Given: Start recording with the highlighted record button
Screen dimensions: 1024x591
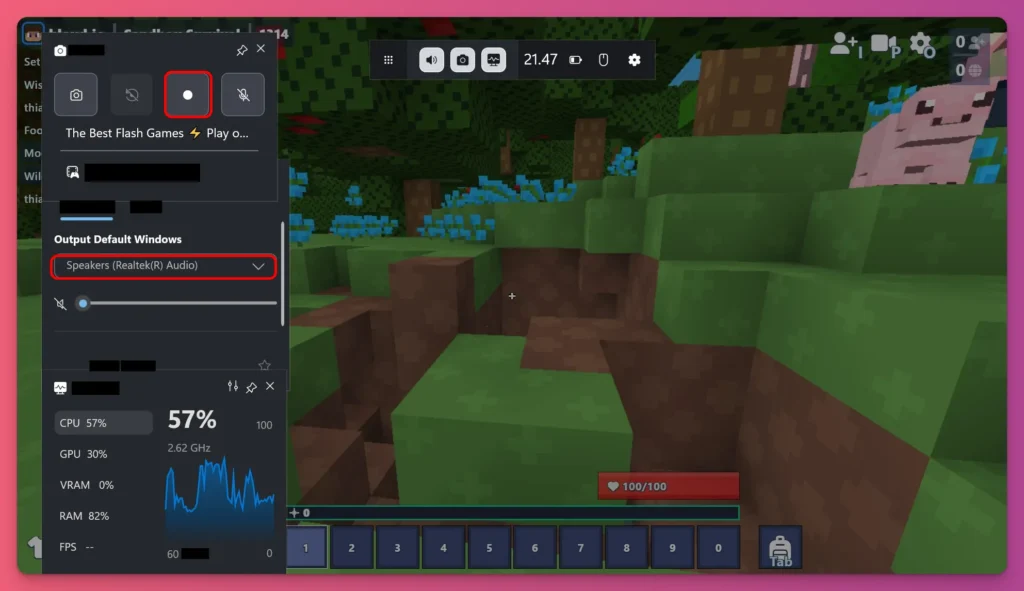Looking at the screenshot, I should tap(186, 95).
